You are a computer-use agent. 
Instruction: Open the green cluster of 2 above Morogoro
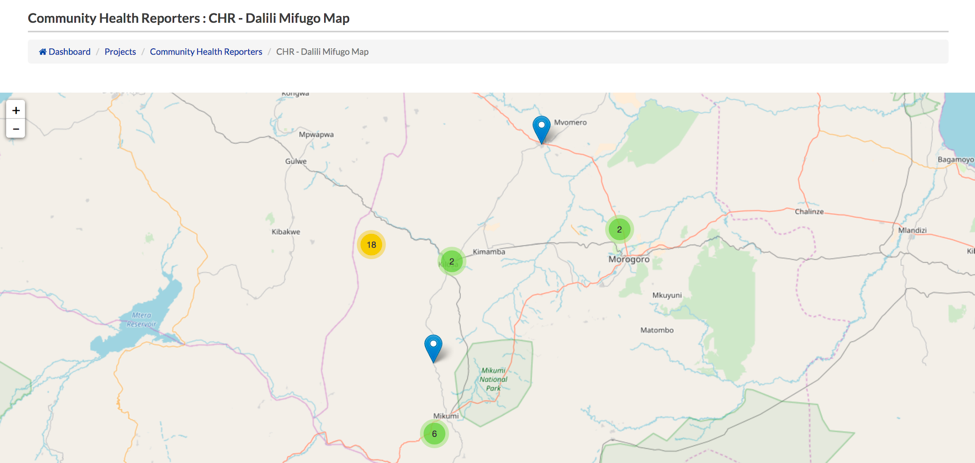pos(619,230)
